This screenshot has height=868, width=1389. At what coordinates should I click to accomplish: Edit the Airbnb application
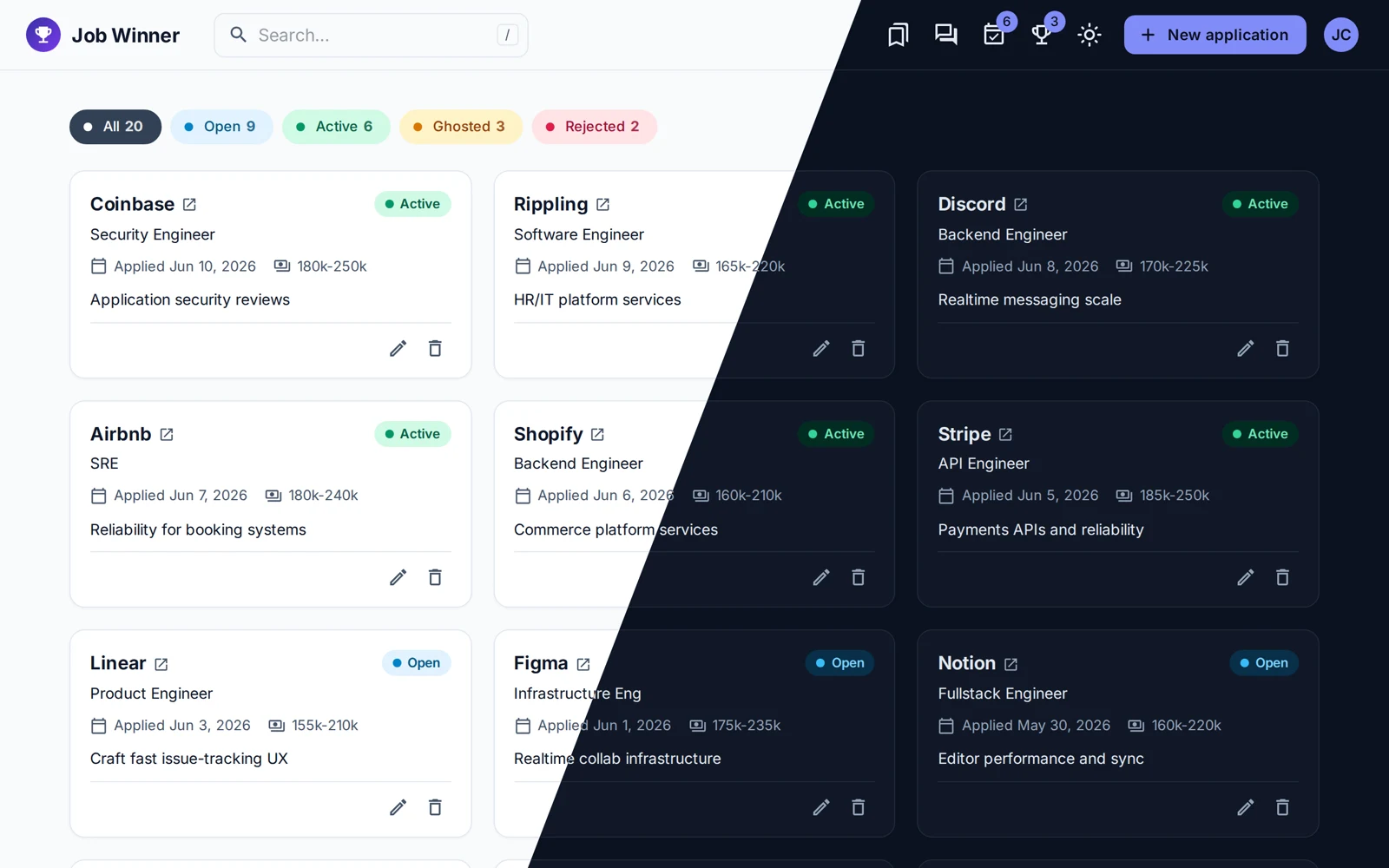[x=398, y=578]
